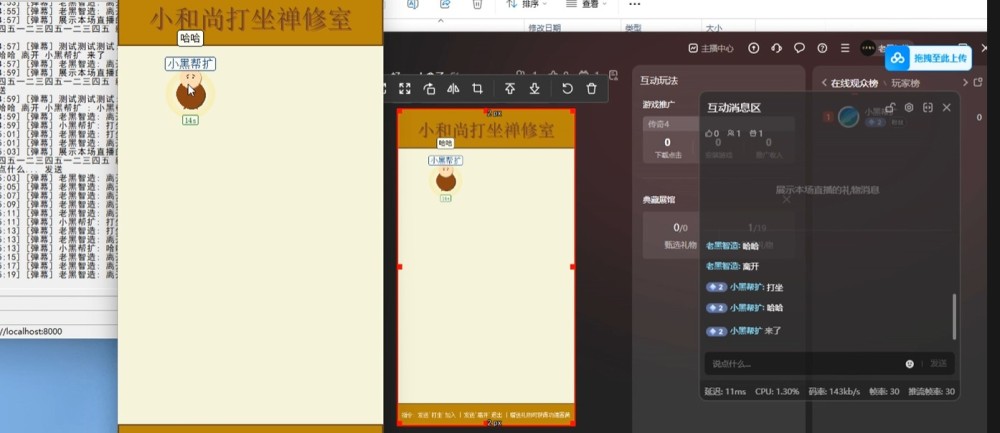
Task: Click the help question mark icon
Action: 822,48
